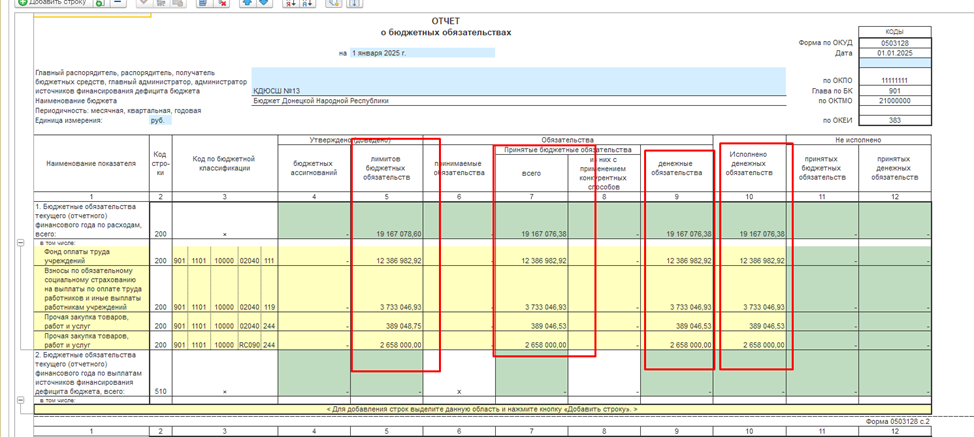Viewport: 974px width, 437px height.
Task: Collapse the section 1 'в том числе' group
Action: pos(20,243)
